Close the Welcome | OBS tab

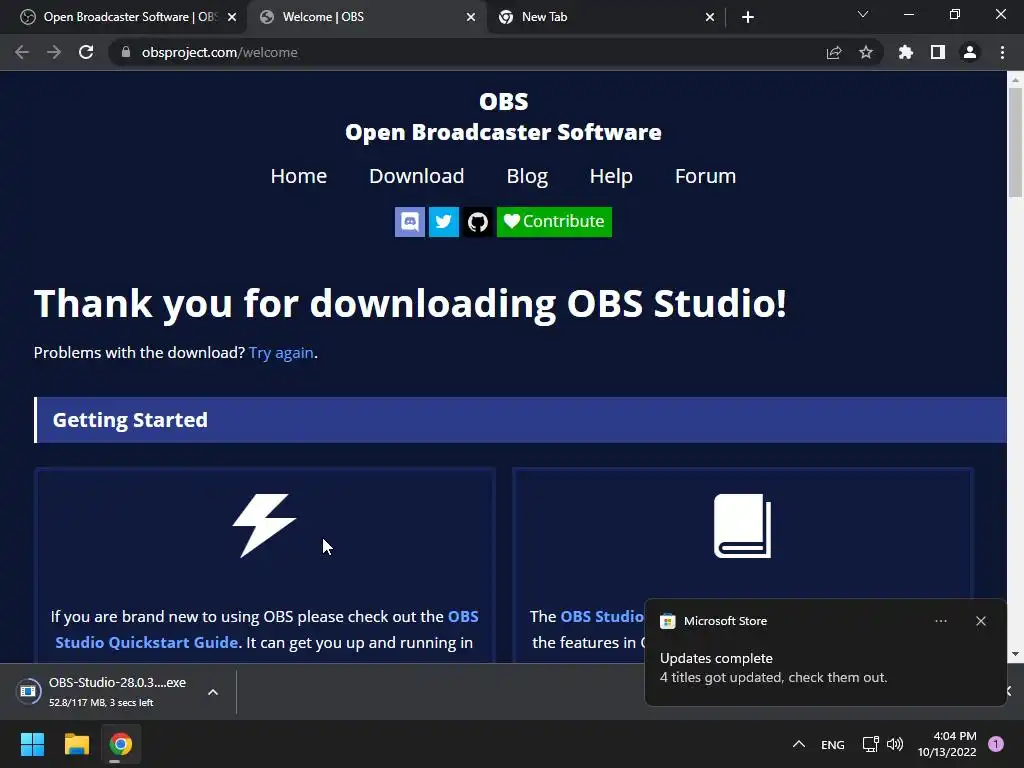coord(471,17)
